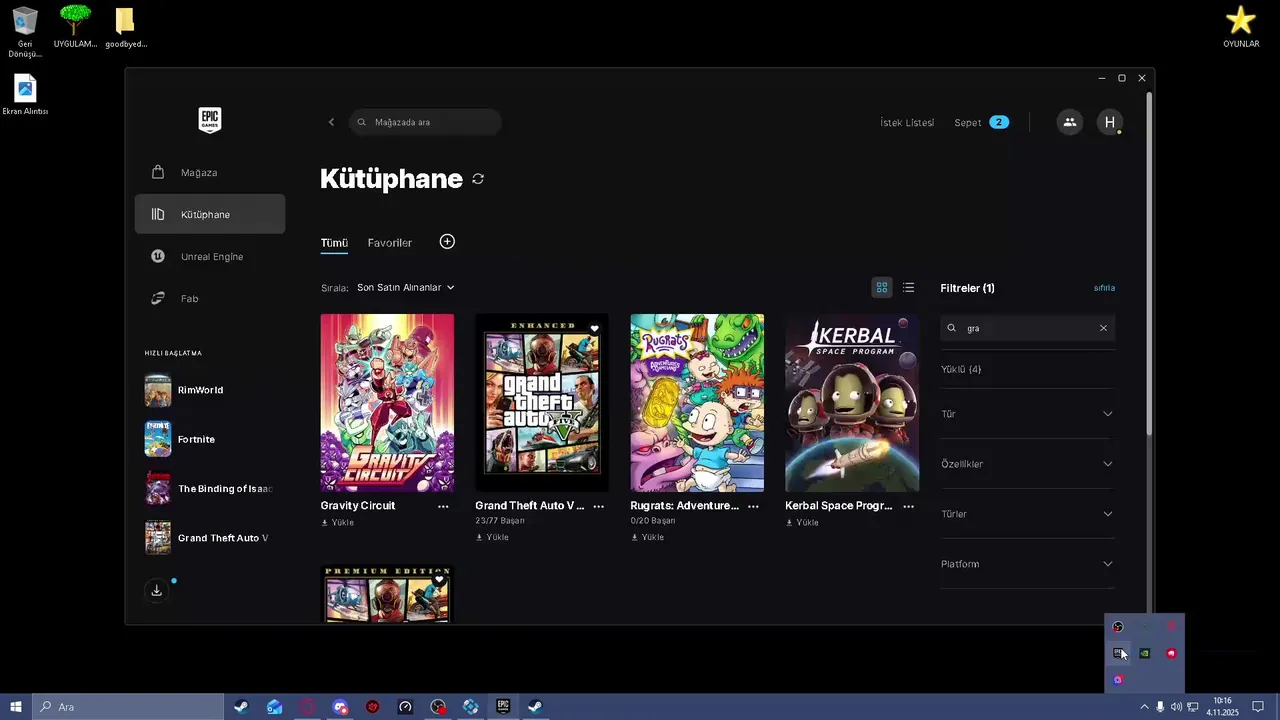
Task: Select goodbyed... folder on desktop
Action: 125,27
